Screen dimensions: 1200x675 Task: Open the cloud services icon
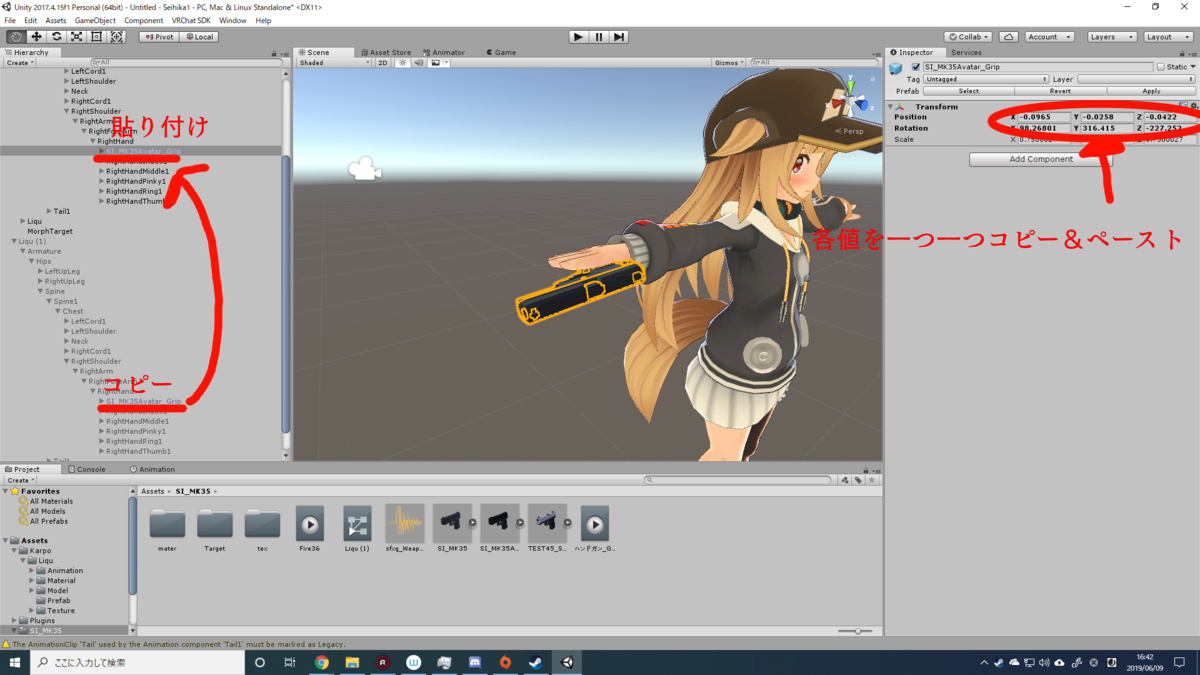[1009, 37]
